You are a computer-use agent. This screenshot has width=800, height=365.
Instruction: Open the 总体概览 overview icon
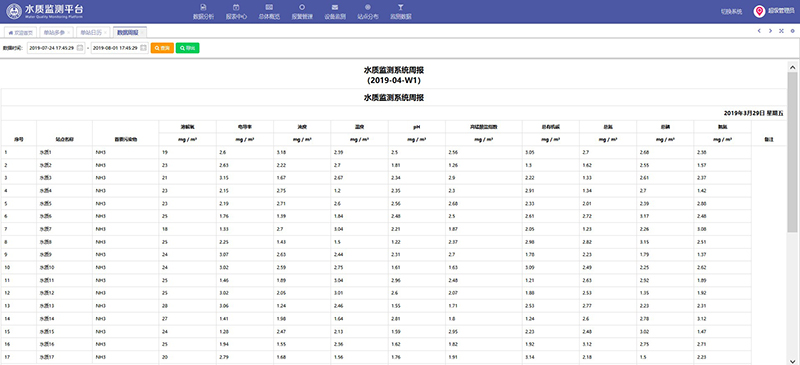[x=269, y=7]
